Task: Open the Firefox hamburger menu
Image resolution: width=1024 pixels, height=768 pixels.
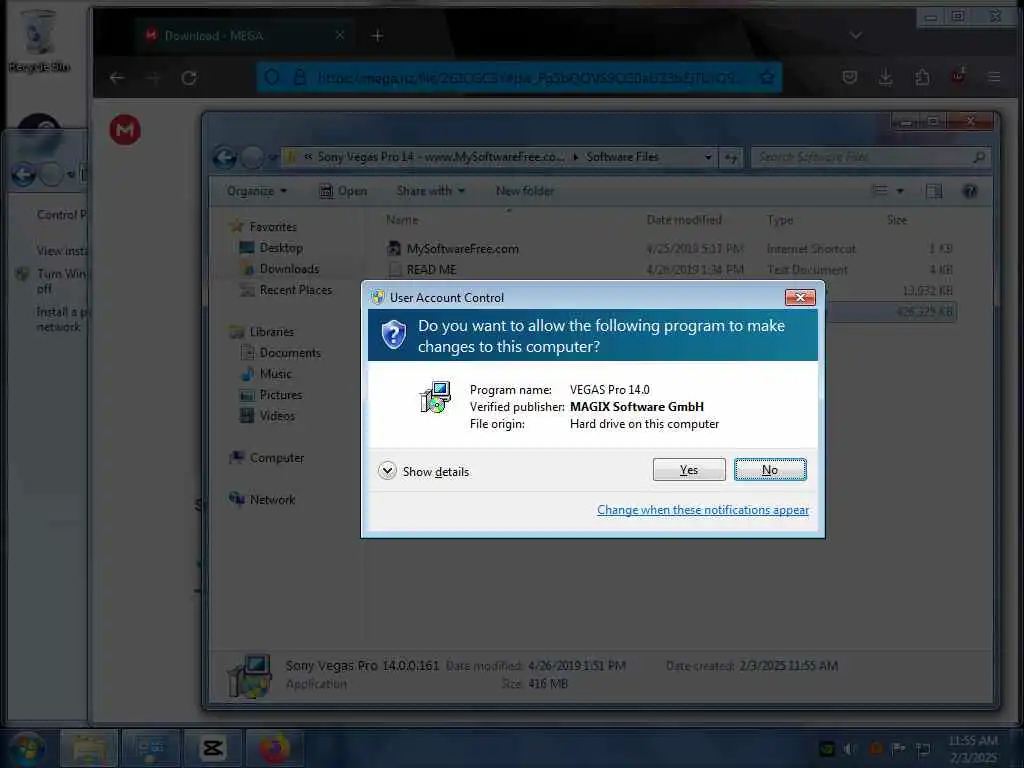Action: click(994, 78)
